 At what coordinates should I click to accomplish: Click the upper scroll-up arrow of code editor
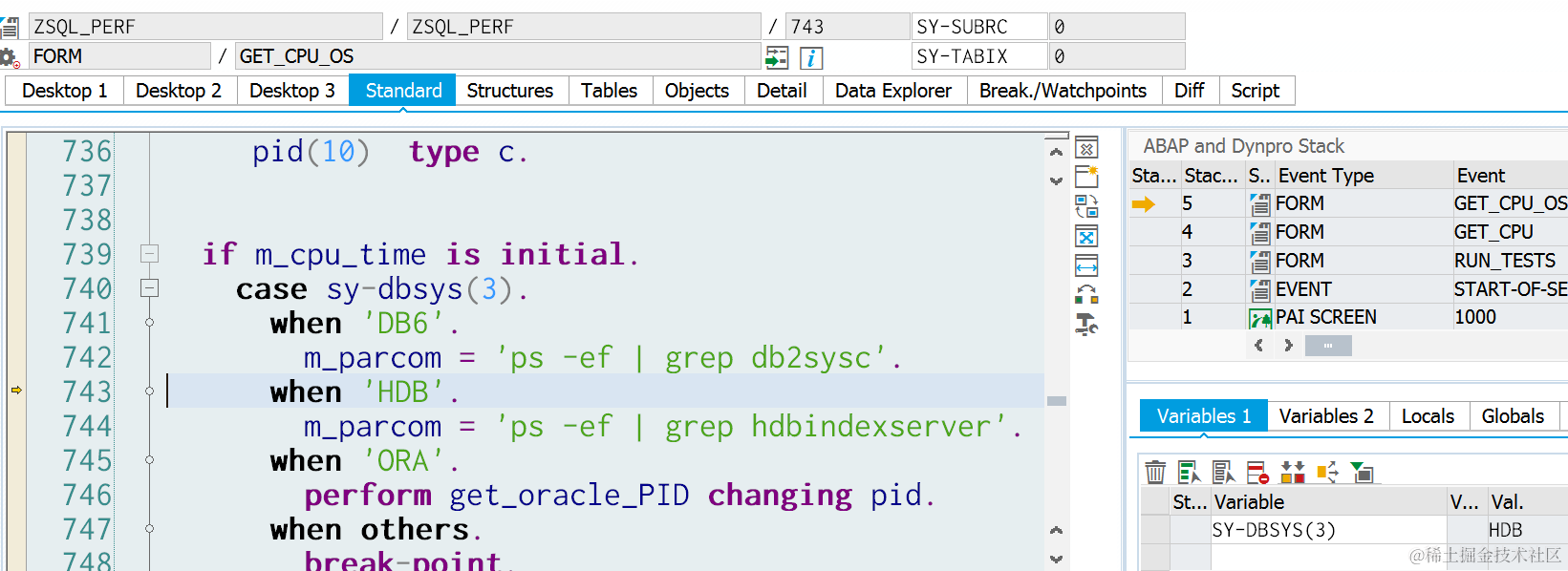(1056, 152)
